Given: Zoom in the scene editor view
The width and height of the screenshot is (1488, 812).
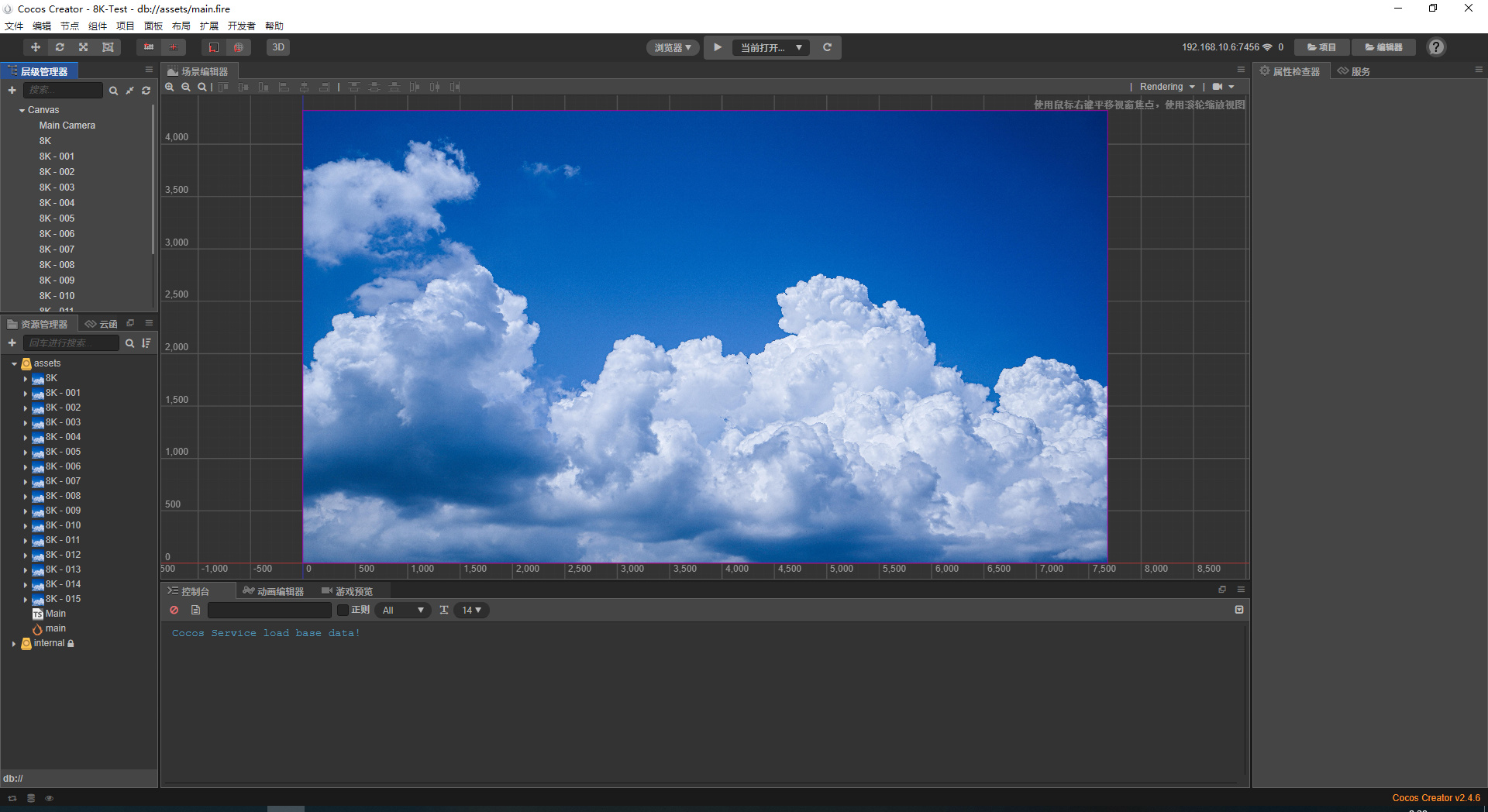Looking at the screenshot, I should pyautogui.click(x=170, y=87).
